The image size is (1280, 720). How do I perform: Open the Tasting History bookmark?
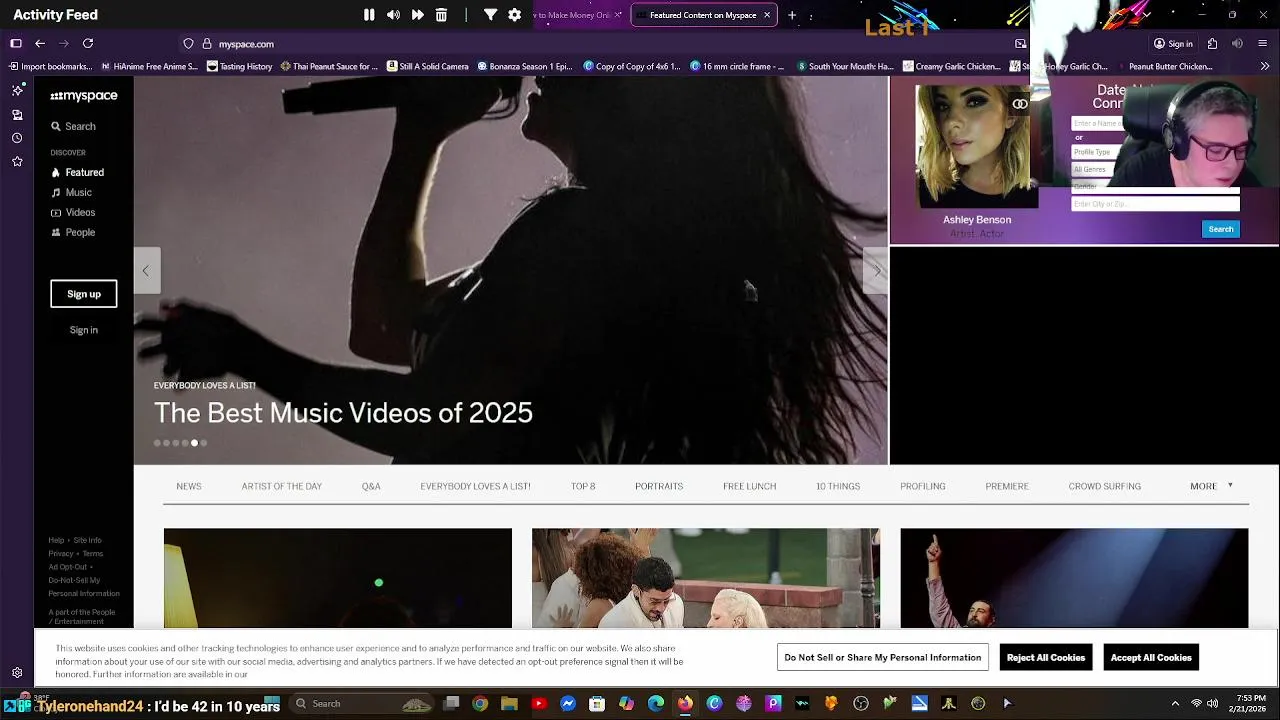pos(239,66)
